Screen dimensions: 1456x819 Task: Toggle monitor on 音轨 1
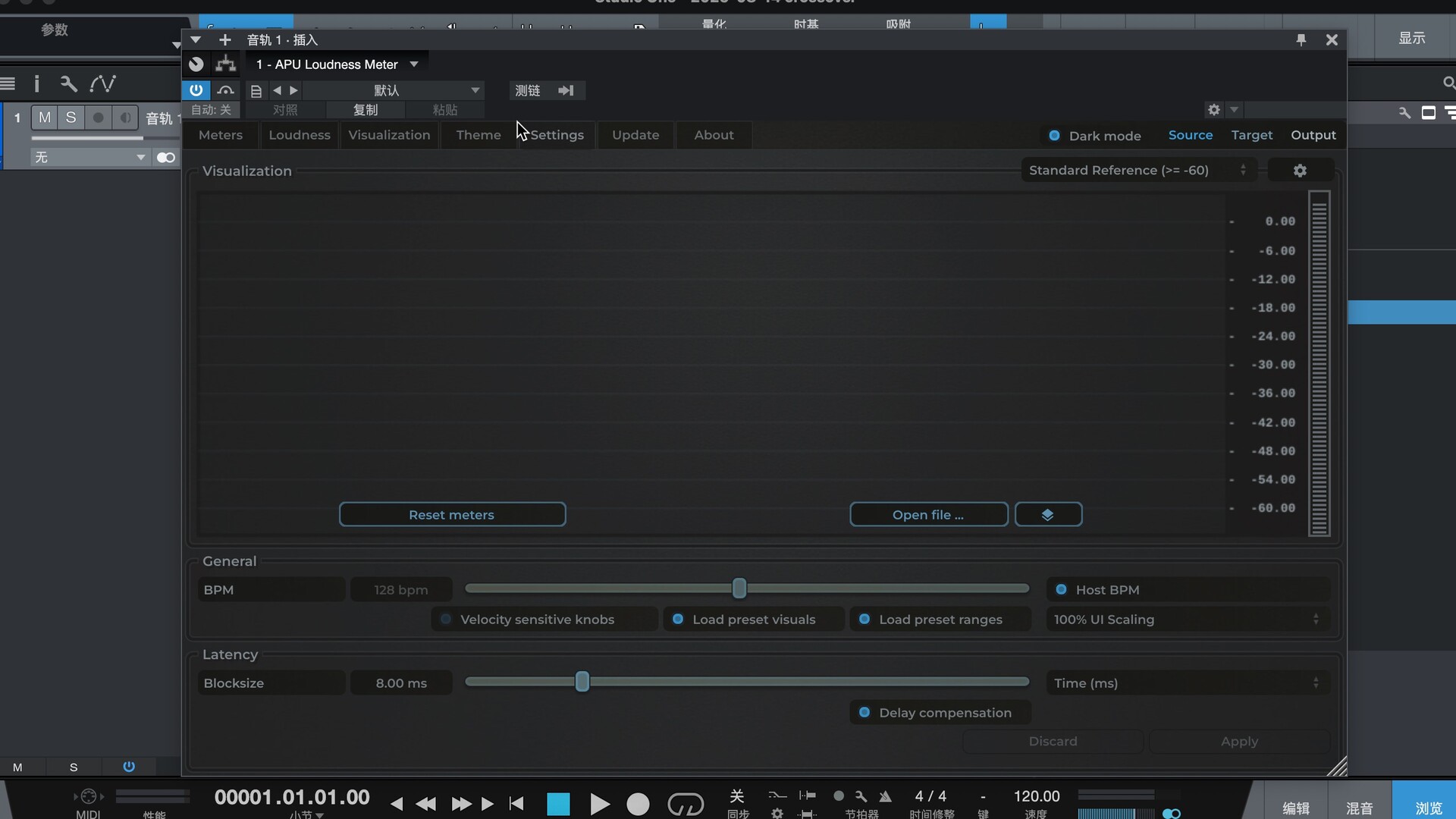coord(125,118)
